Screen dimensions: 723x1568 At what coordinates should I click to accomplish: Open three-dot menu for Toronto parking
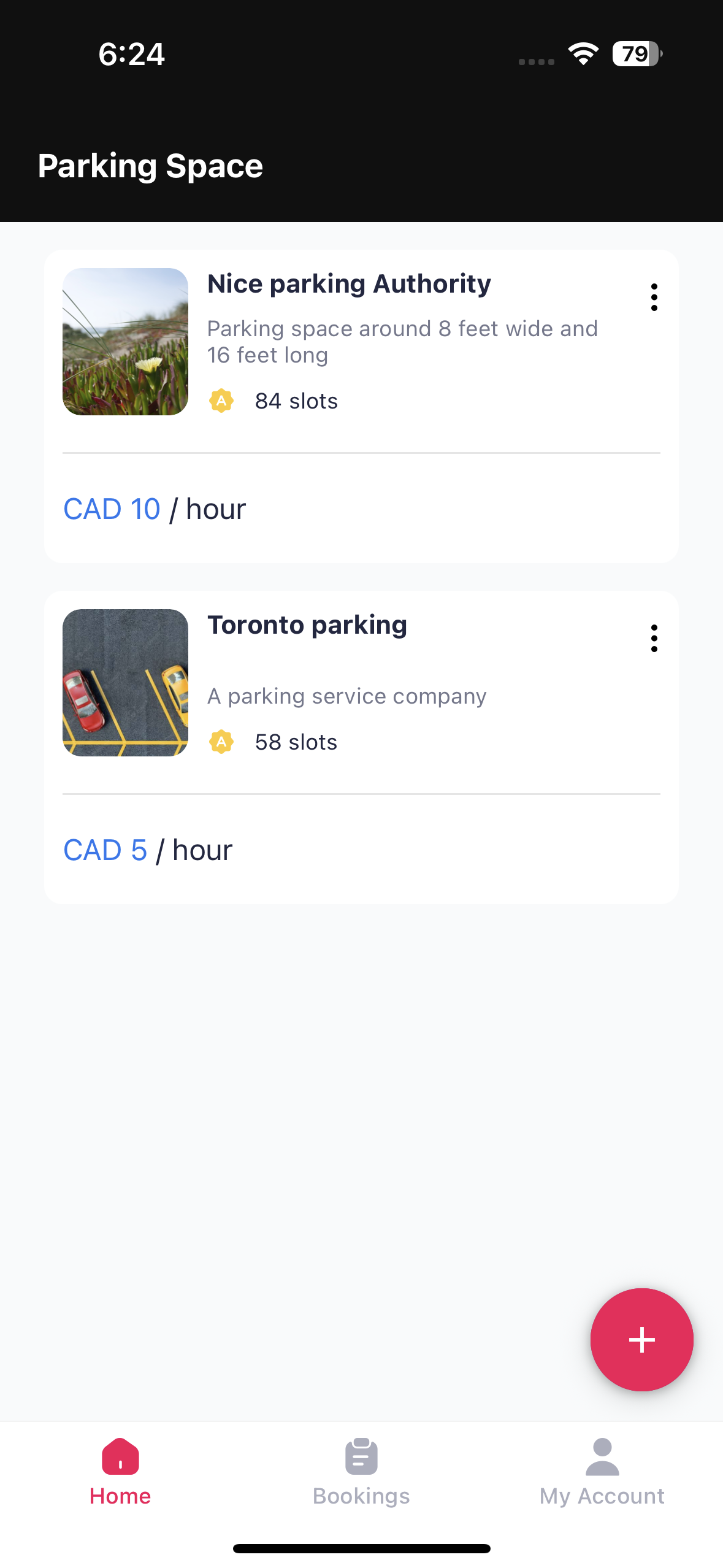[654, 639]
